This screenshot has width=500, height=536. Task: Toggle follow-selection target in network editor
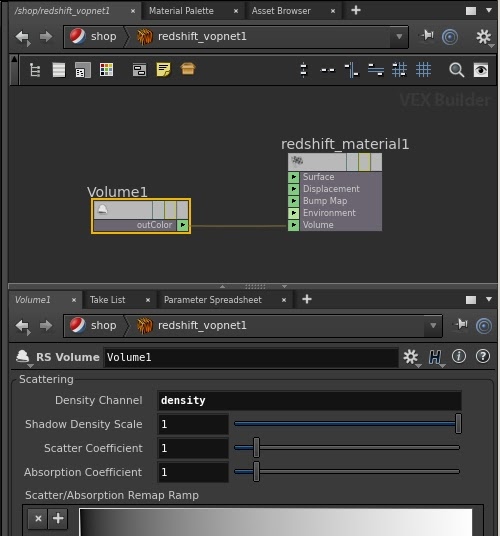450,37
